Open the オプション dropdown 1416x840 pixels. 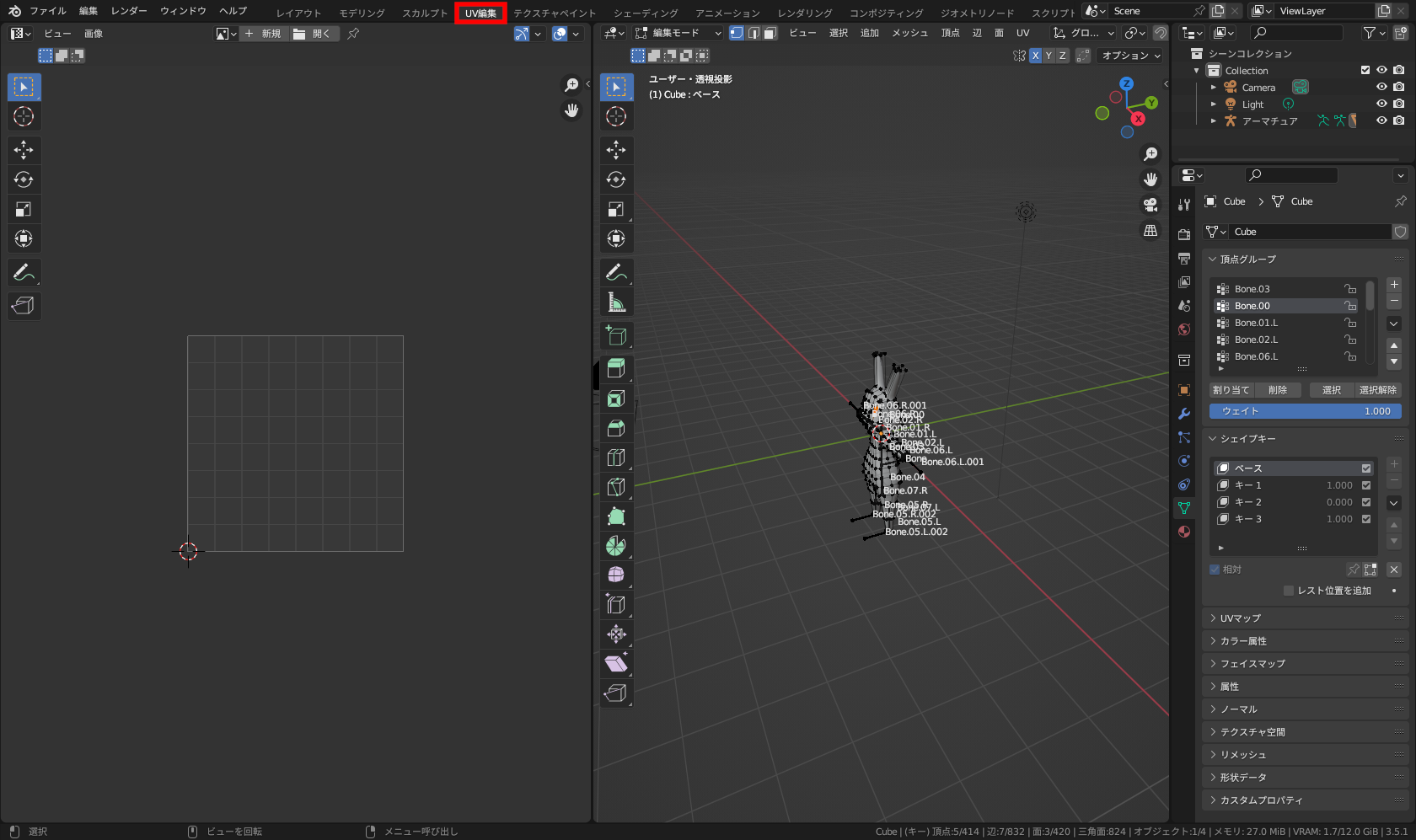pos(1131,56)
